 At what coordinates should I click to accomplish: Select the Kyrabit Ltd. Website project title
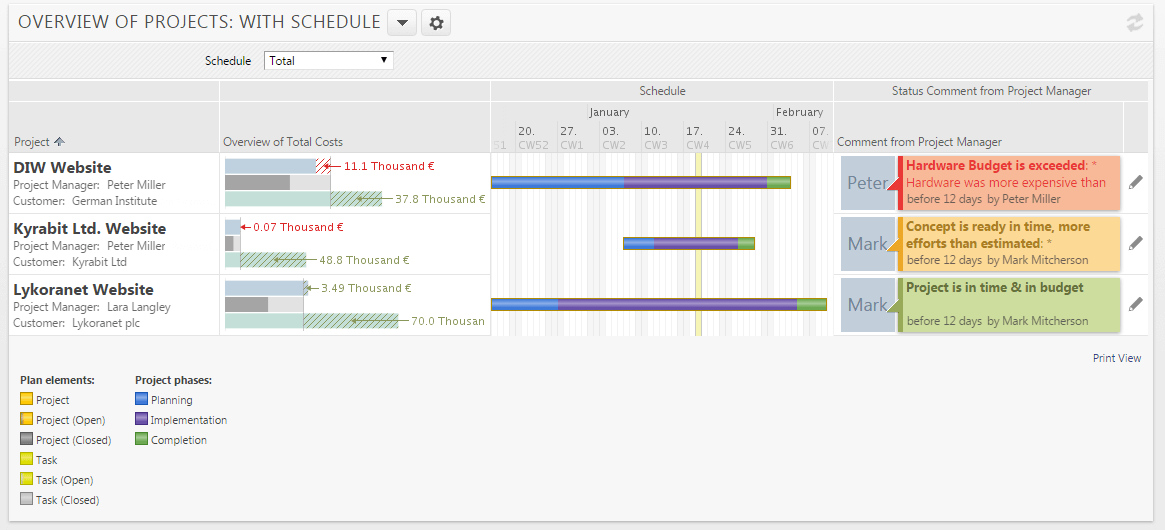click(x=90, y=229)
